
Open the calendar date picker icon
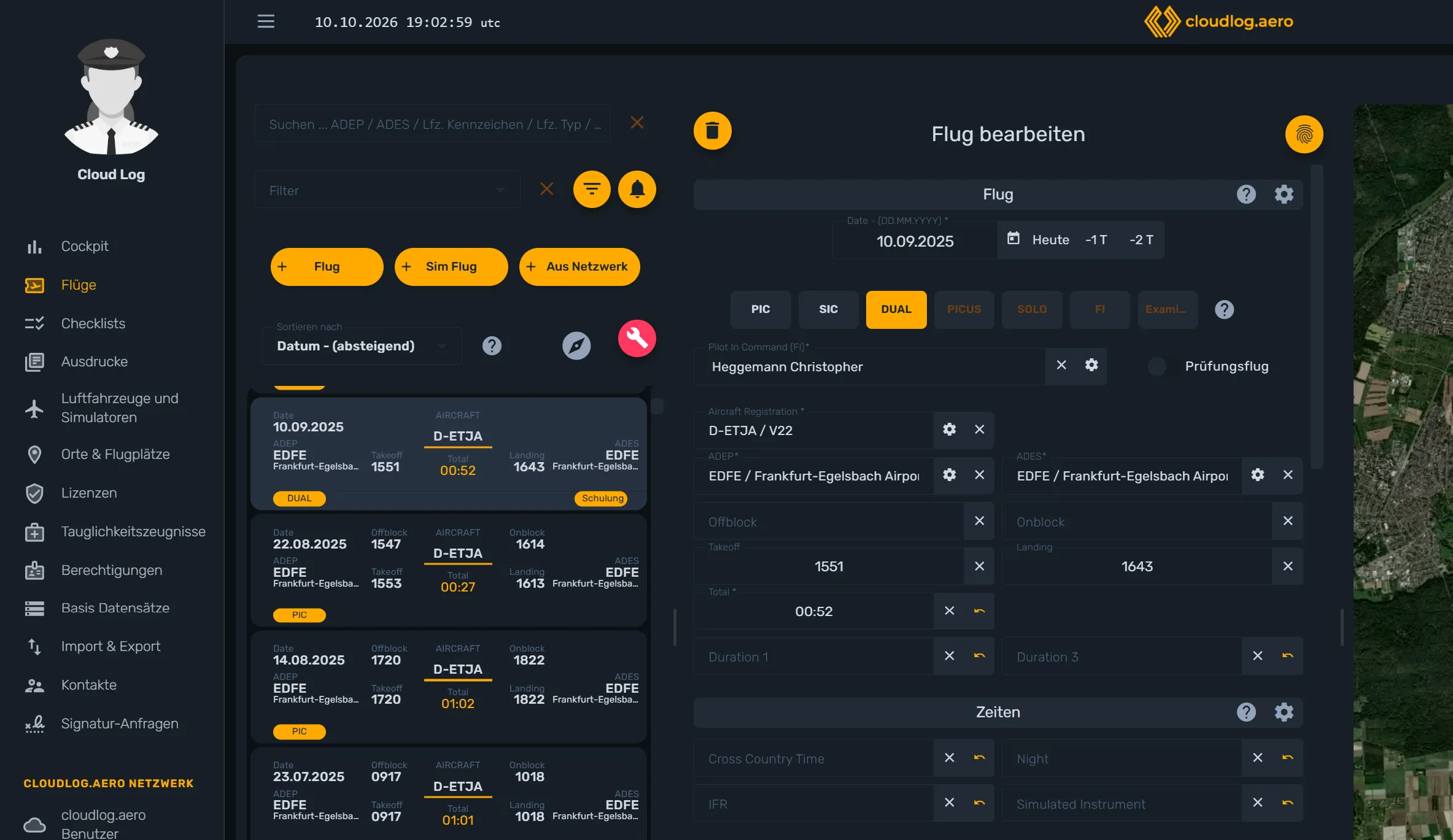click(x=1013, y=239)
